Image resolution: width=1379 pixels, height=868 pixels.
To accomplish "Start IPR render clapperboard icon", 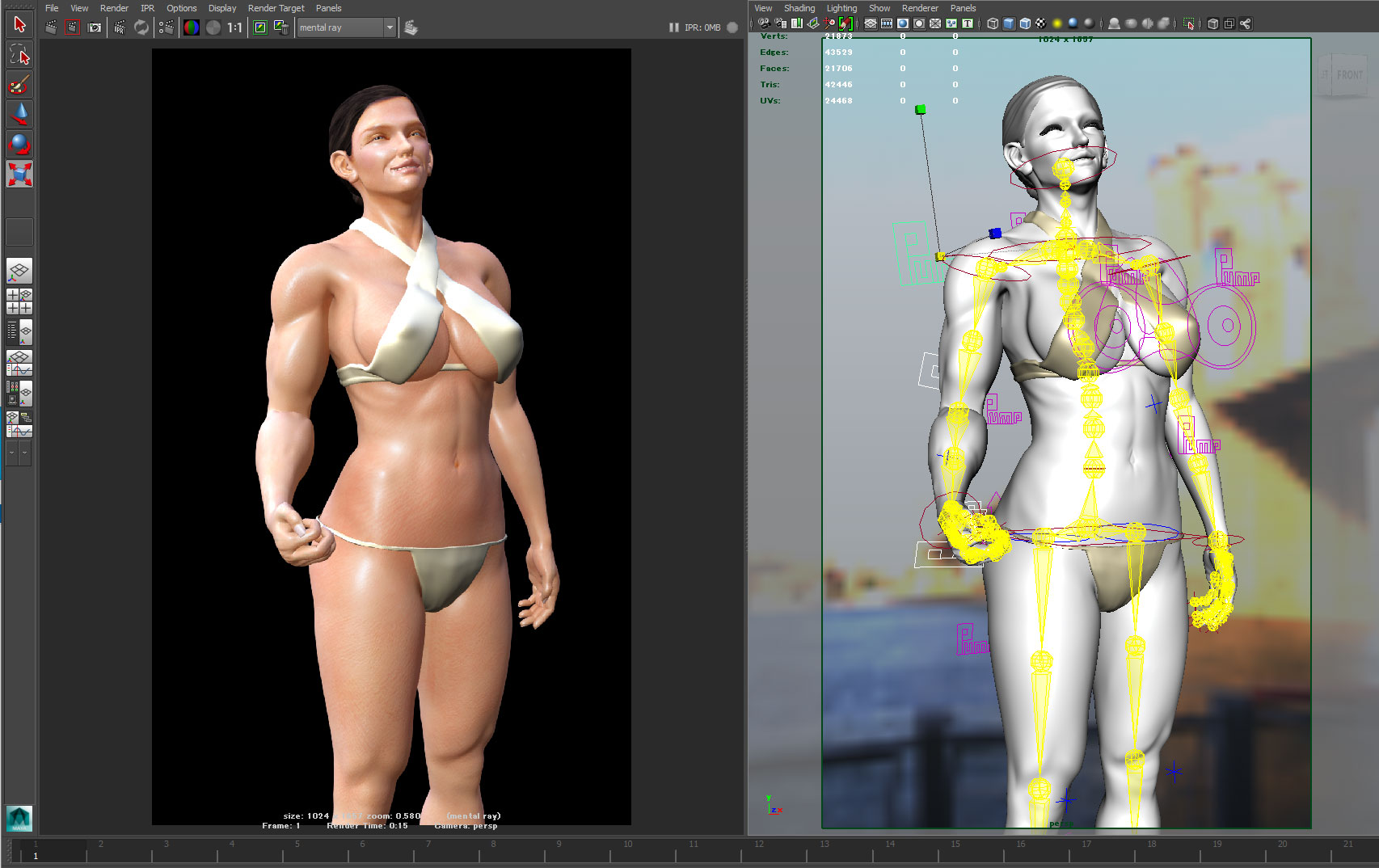I will 120,27.
